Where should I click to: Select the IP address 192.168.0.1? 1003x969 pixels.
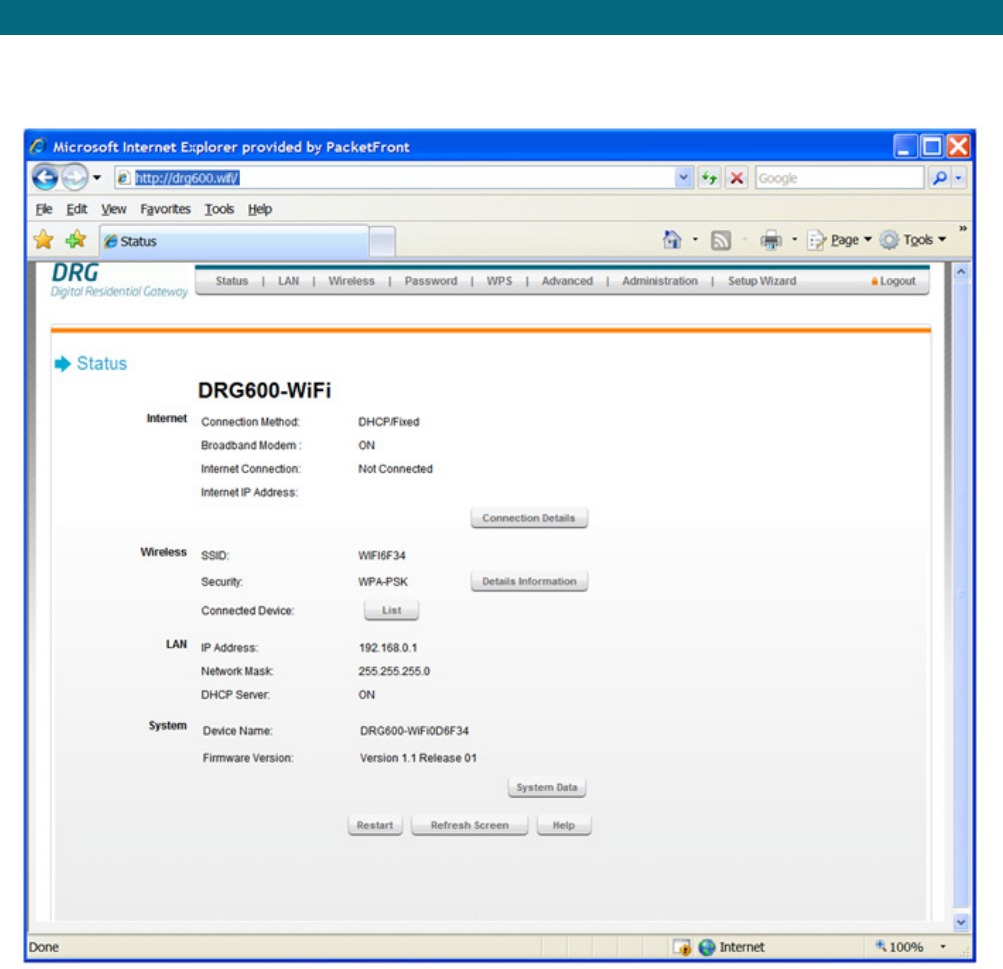coord(388,648)
